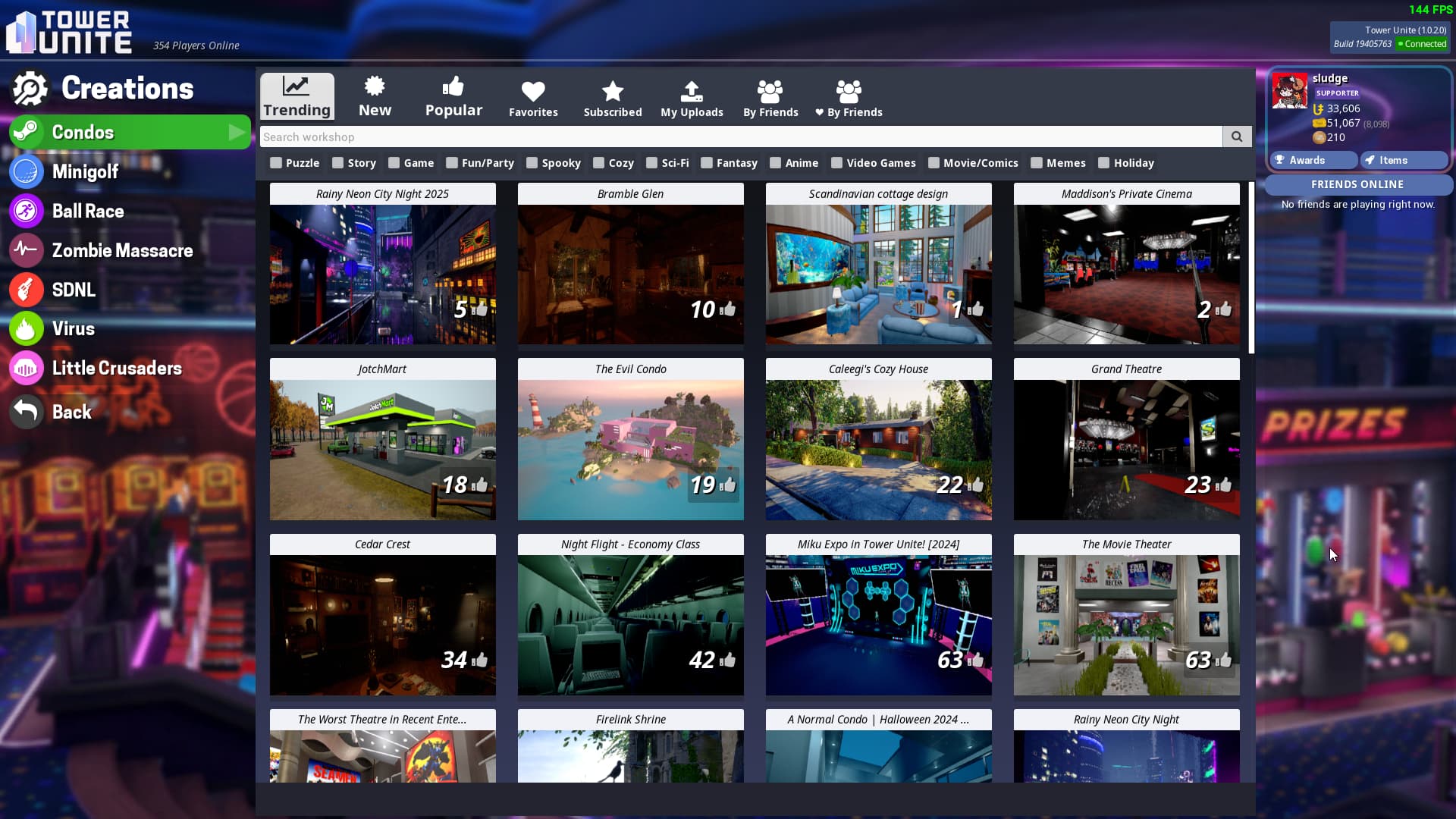Image resolution: width=1456 pixels, height=819 pixels.
Task: Enable the Puzzle filter checkbox
Action: (x=276, y=163)
